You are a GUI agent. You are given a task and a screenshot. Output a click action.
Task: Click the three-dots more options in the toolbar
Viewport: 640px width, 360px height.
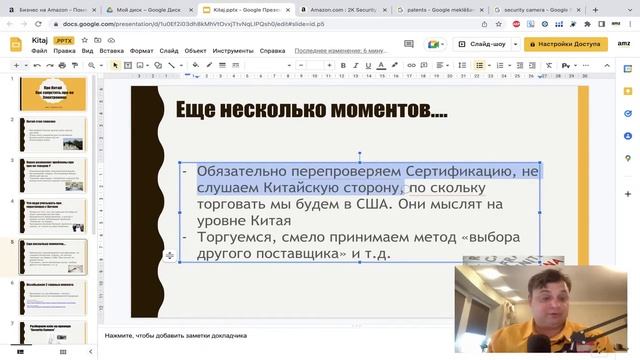click(x=586, y=65)
